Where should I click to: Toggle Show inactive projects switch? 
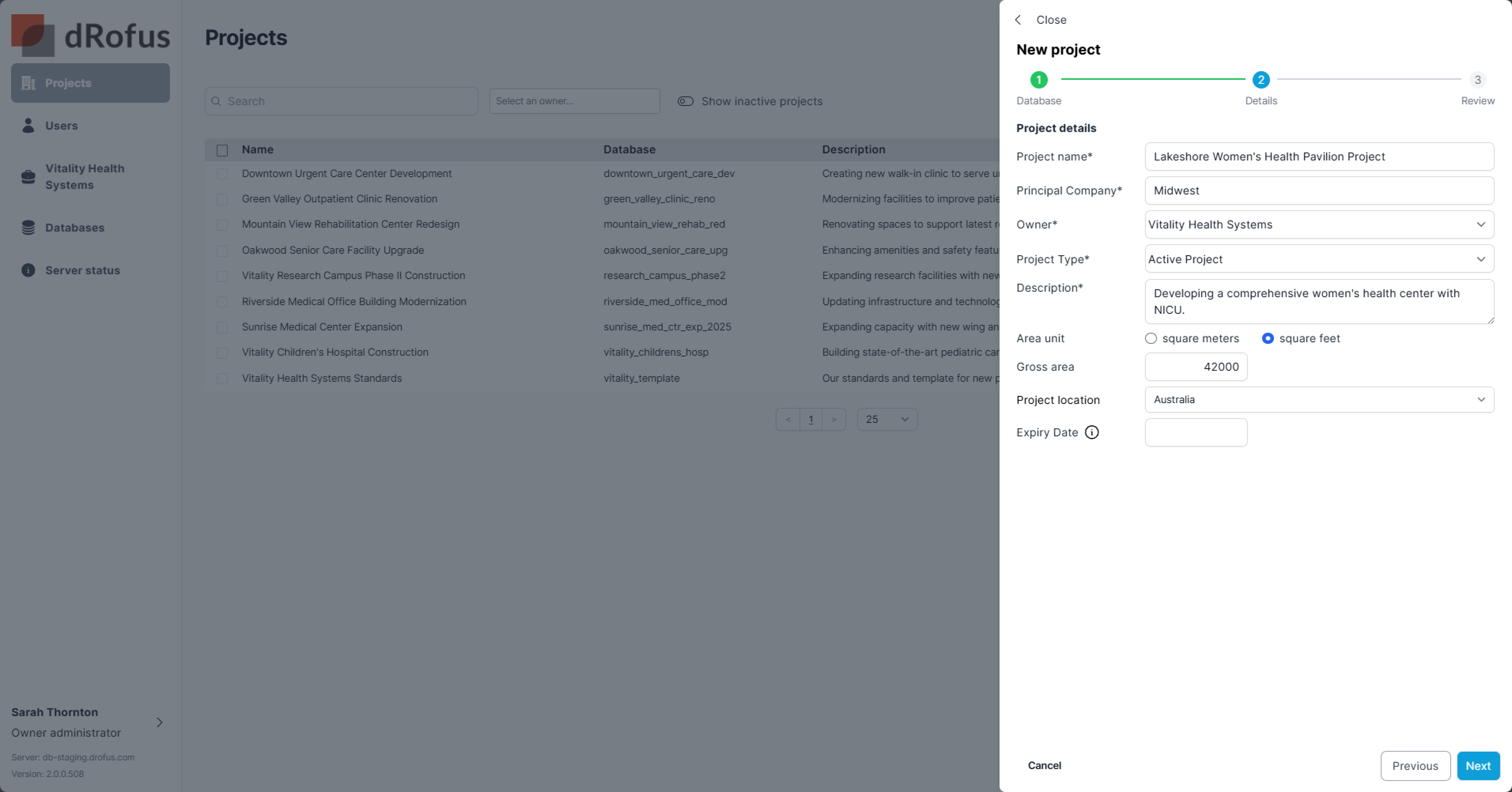(x=685, y=101)
